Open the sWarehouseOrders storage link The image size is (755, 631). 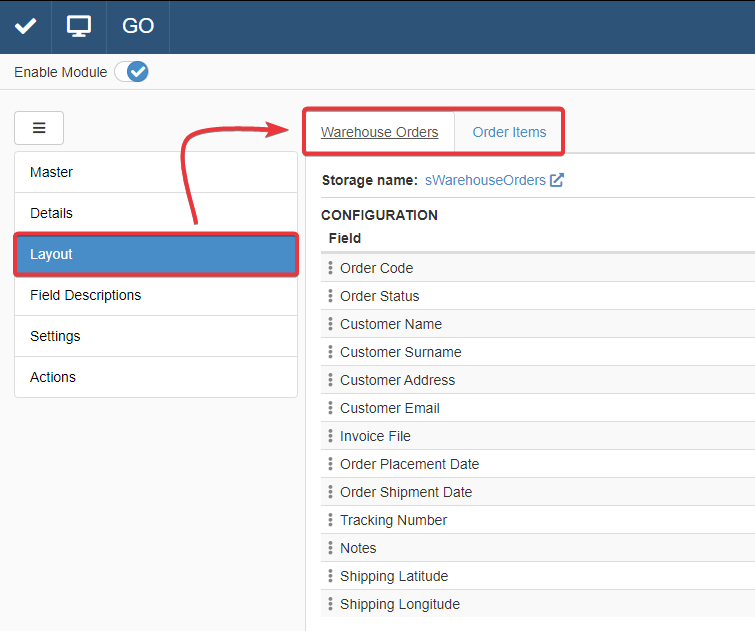point(485,180)
